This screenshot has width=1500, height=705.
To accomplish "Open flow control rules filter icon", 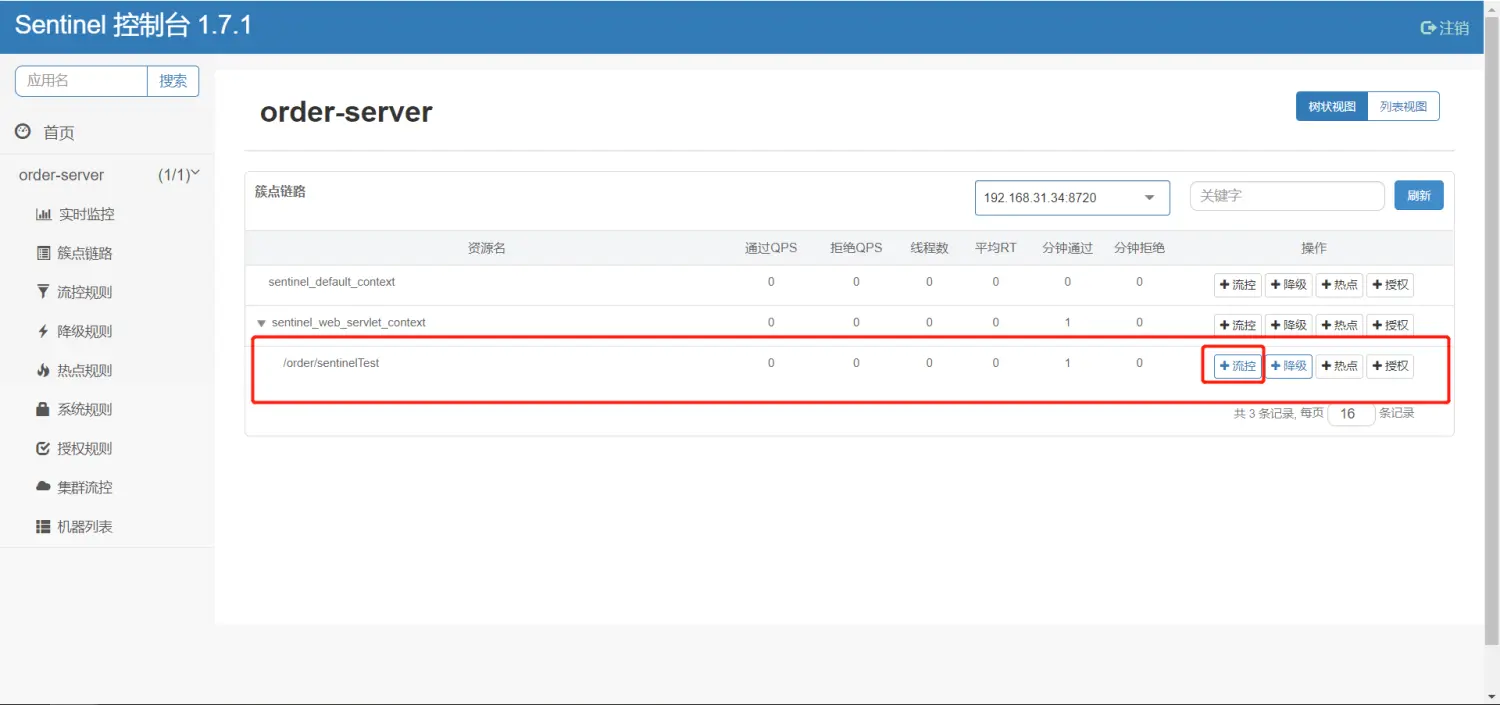I will pos(43,293).
